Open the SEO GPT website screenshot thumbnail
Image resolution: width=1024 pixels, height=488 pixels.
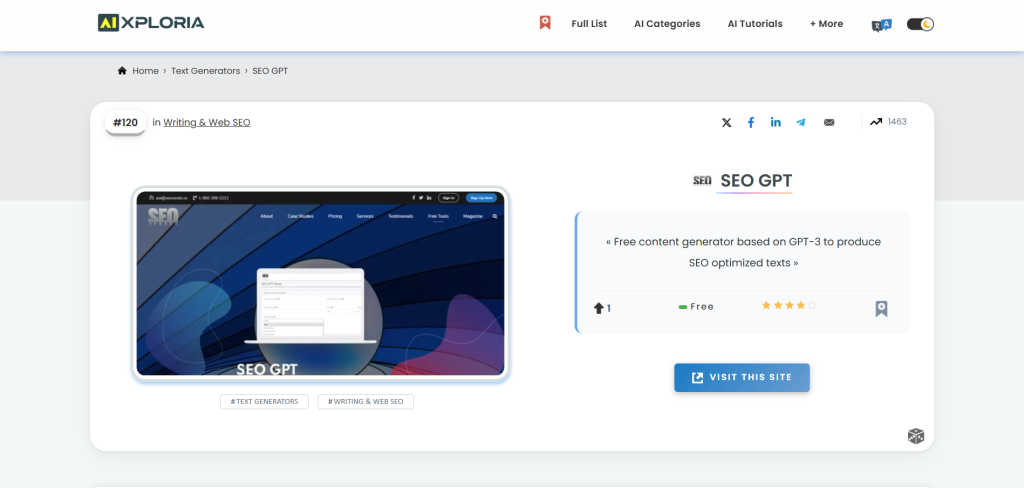(320, 283)
